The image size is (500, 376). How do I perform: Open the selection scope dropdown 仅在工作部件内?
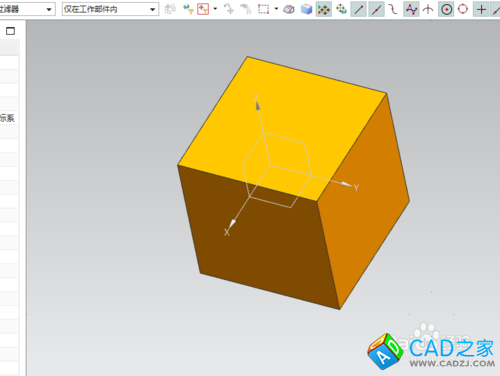click(x=110, y=9)
